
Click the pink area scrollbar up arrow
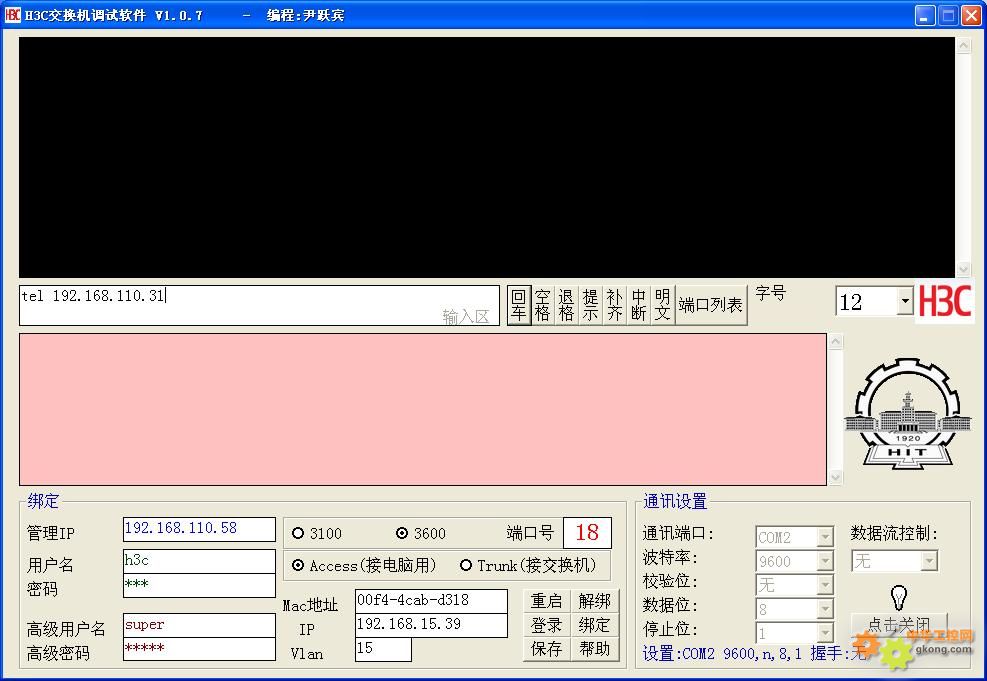coord(835,342)
